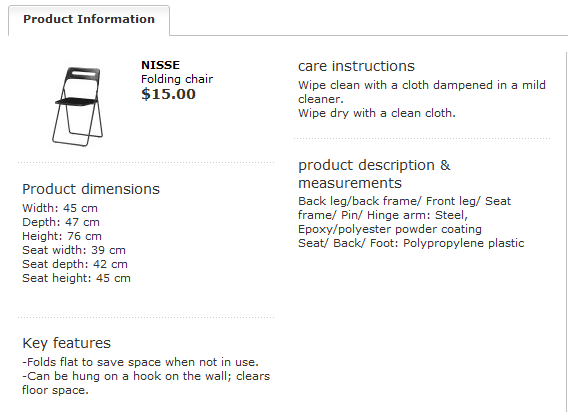Click the NISSE folding chair thumbnail
This screenshot has height=412, width=568.
point(78,107)
